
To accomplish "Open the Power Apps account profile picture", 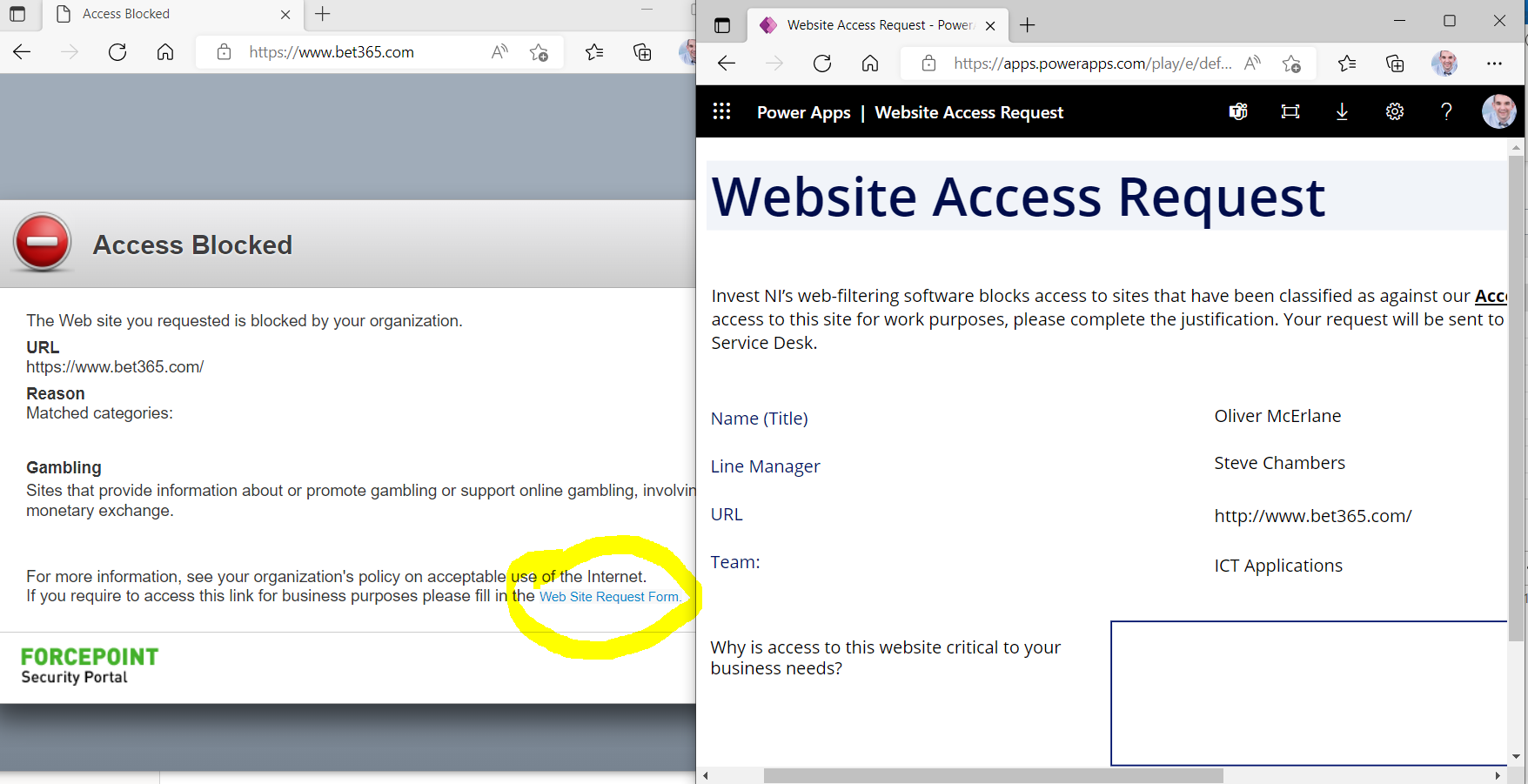I will point(1498,111).
